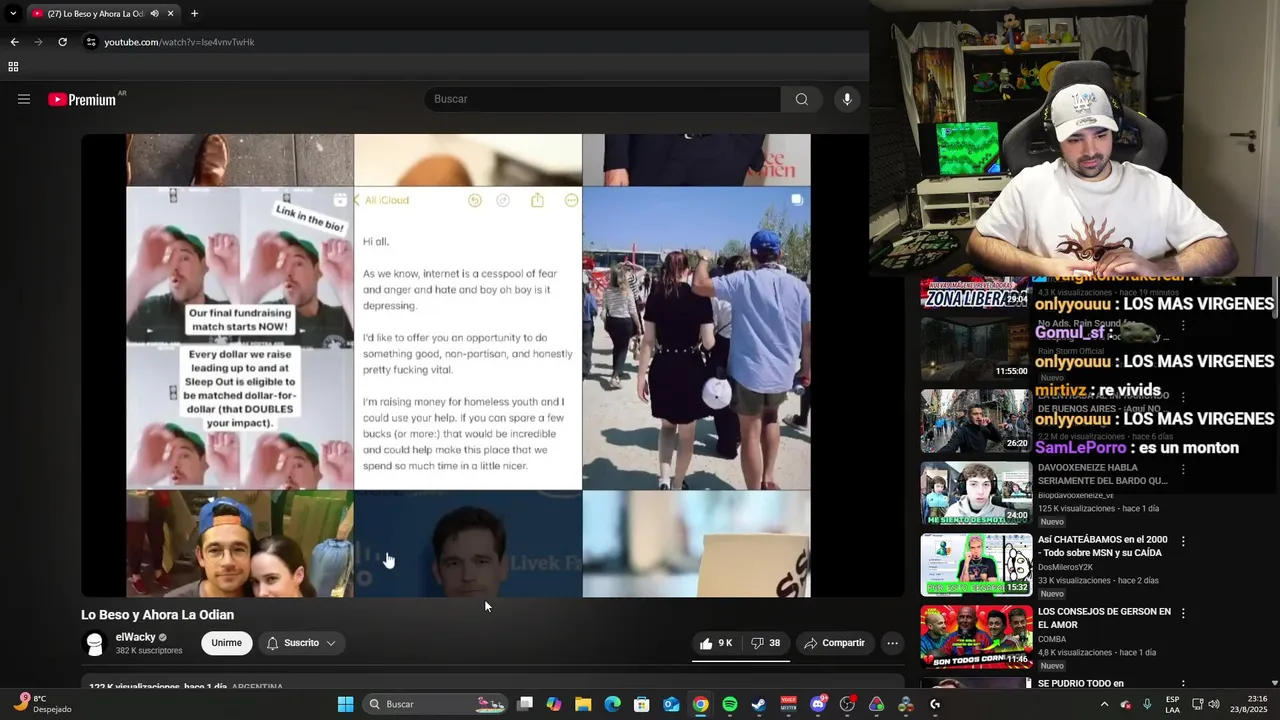Open the Windows Start menu

[x=345, y=704]
